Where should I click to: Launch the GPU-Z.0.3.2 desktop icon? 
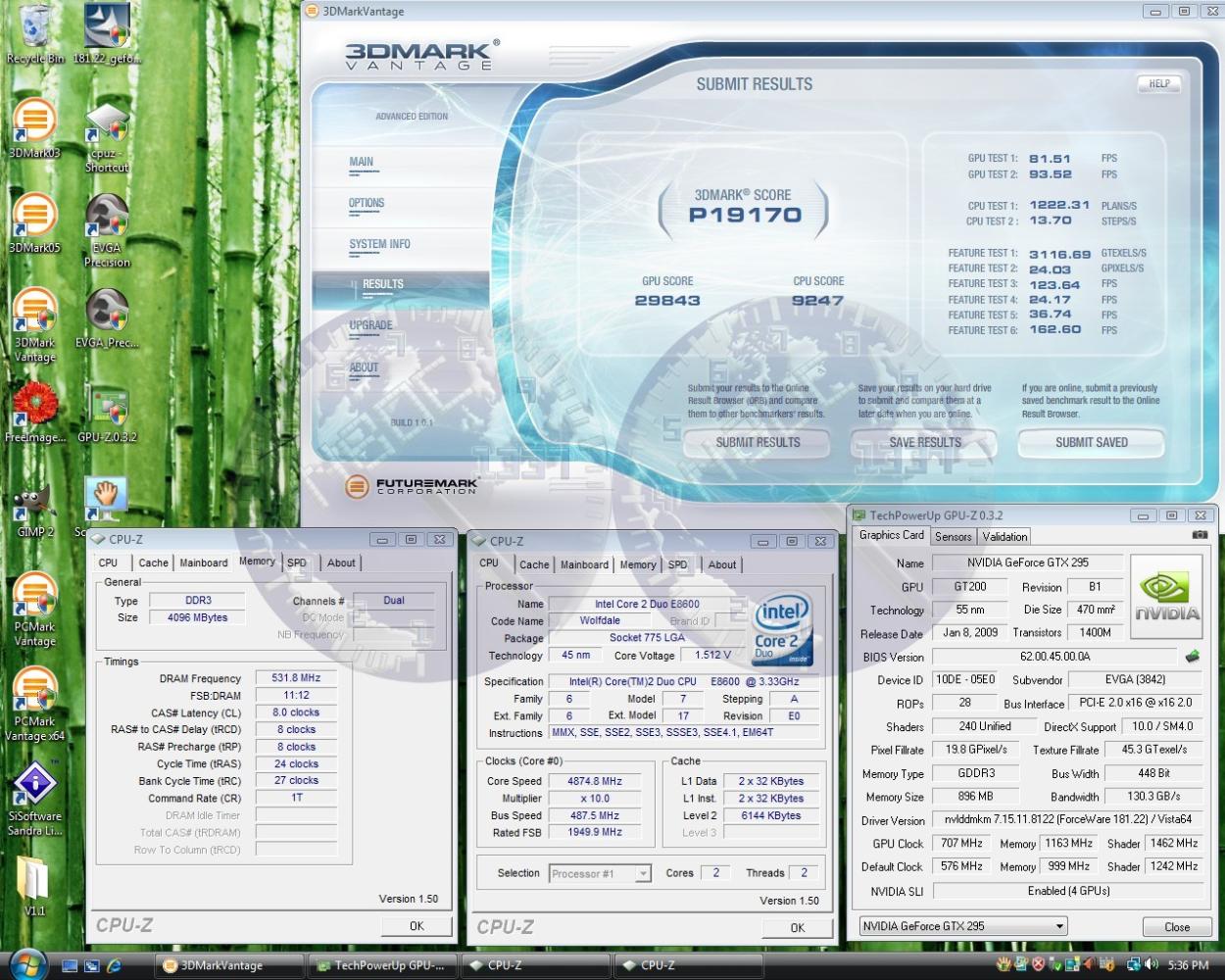107,413
